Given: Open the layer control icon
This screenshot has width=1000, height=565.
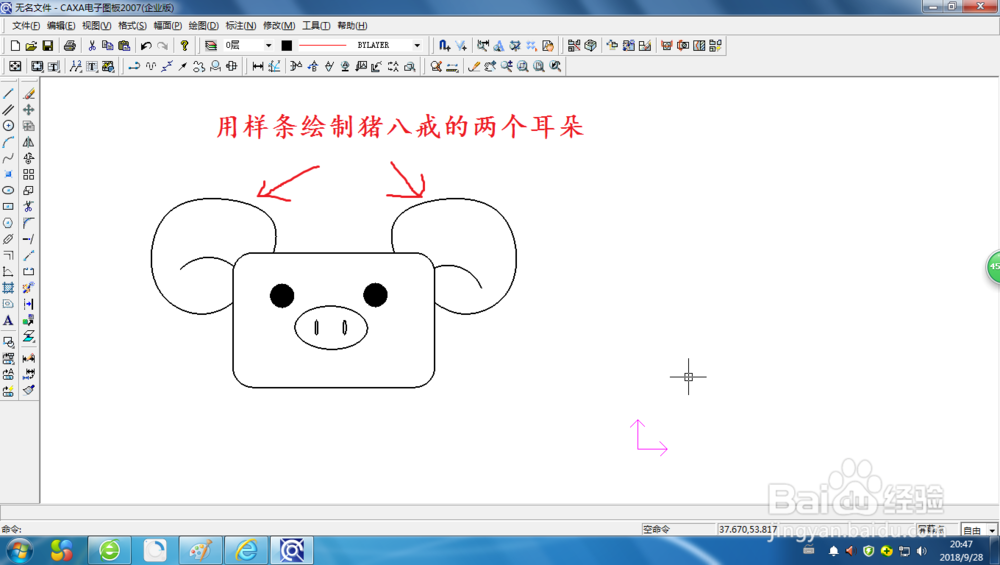Looking at the screenshot, I should click(x=210, y=45).
